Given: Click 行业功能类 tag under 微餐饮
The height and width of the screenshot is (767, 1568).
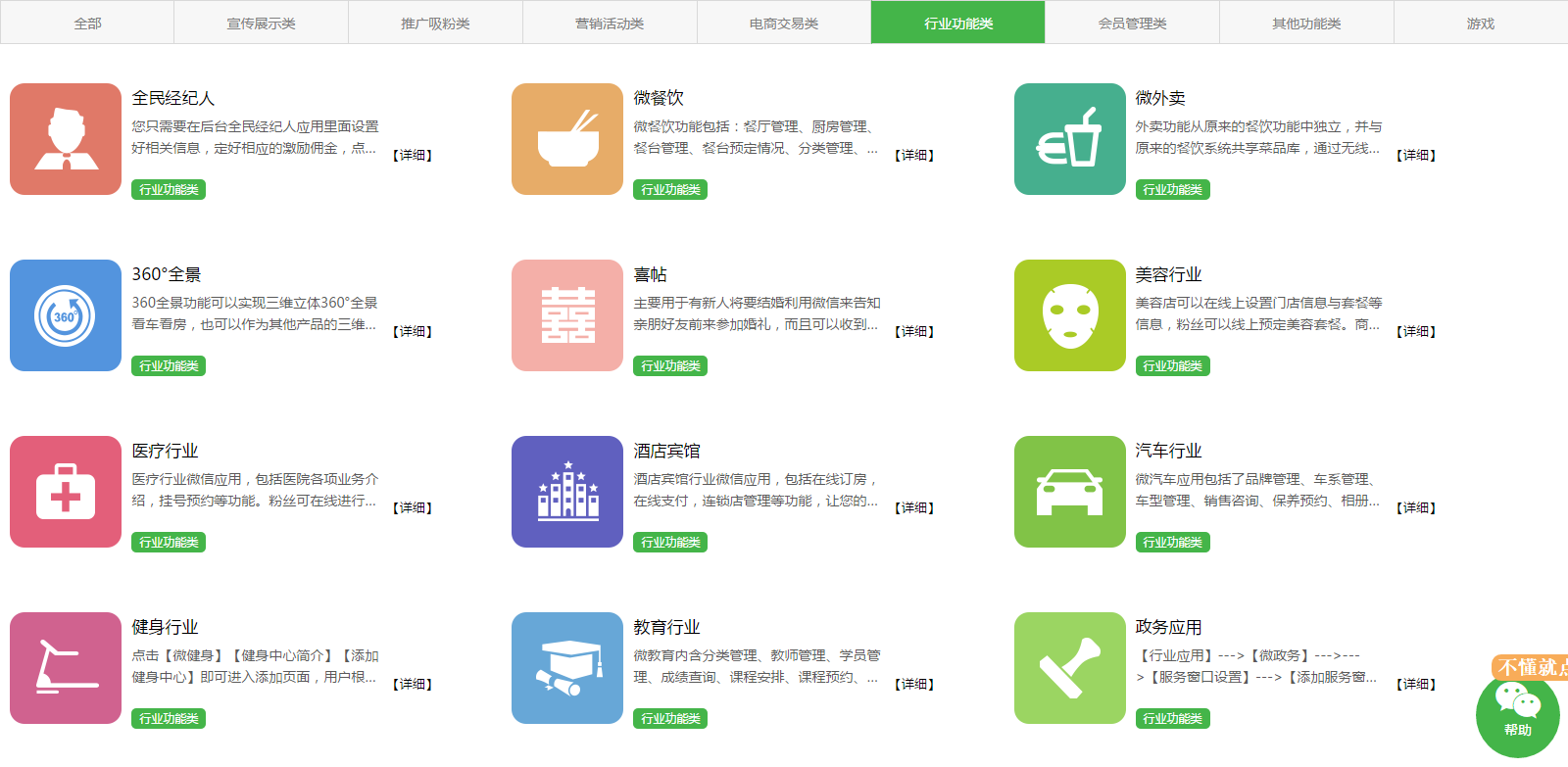Looking at the screenshot, I should 670,189.
